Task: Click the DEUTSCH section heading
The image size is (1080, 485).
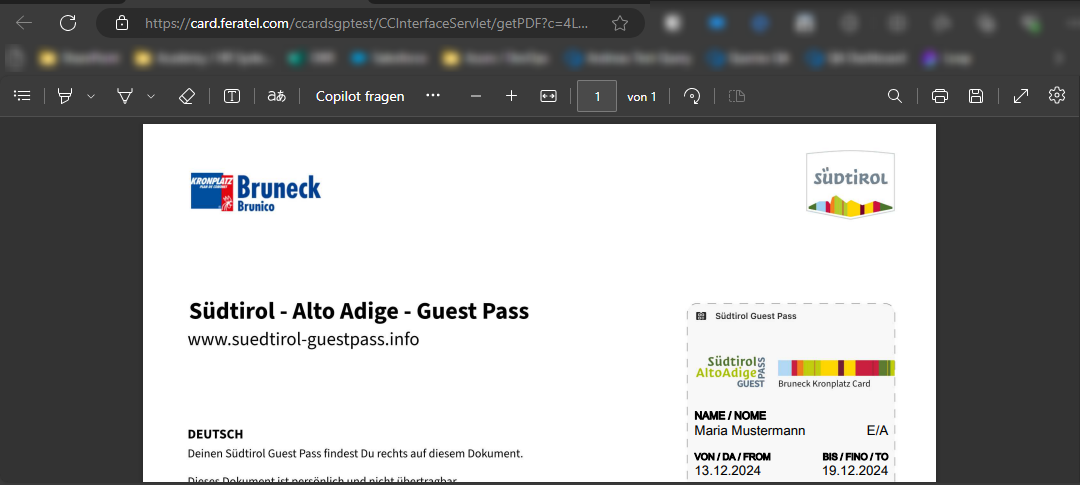Action: pos(215,435)
